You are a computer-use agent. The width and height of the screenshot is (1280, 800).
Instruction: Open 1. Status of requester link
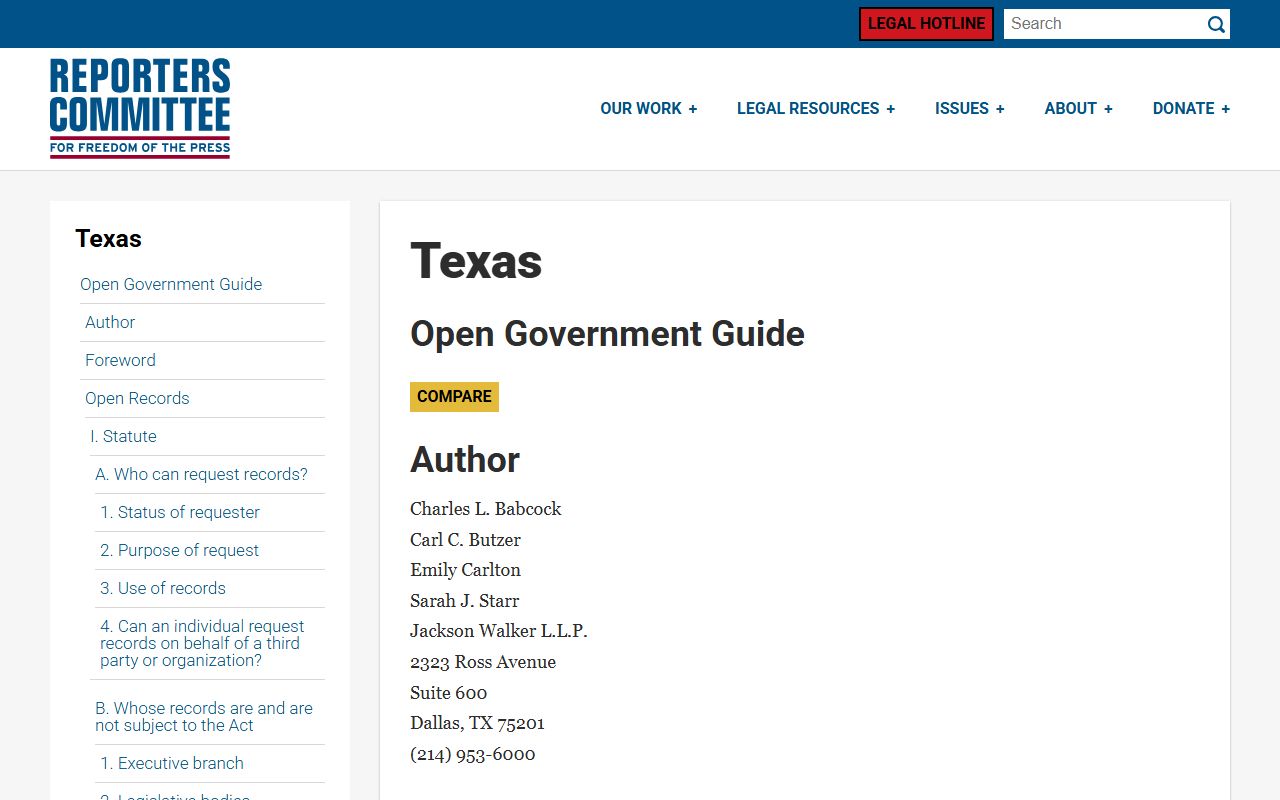[180, 512]
